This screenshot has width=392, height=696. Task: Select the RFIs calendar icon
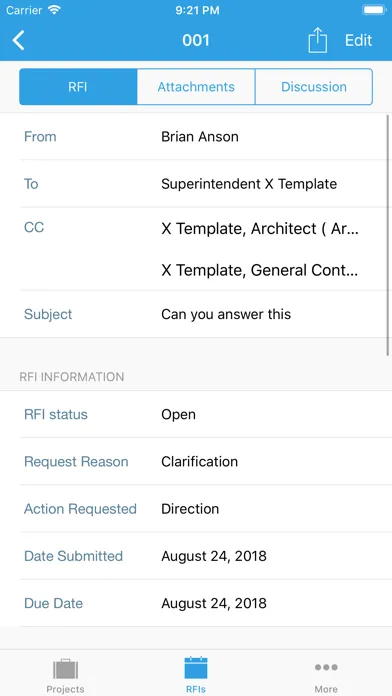click(196, 668)
